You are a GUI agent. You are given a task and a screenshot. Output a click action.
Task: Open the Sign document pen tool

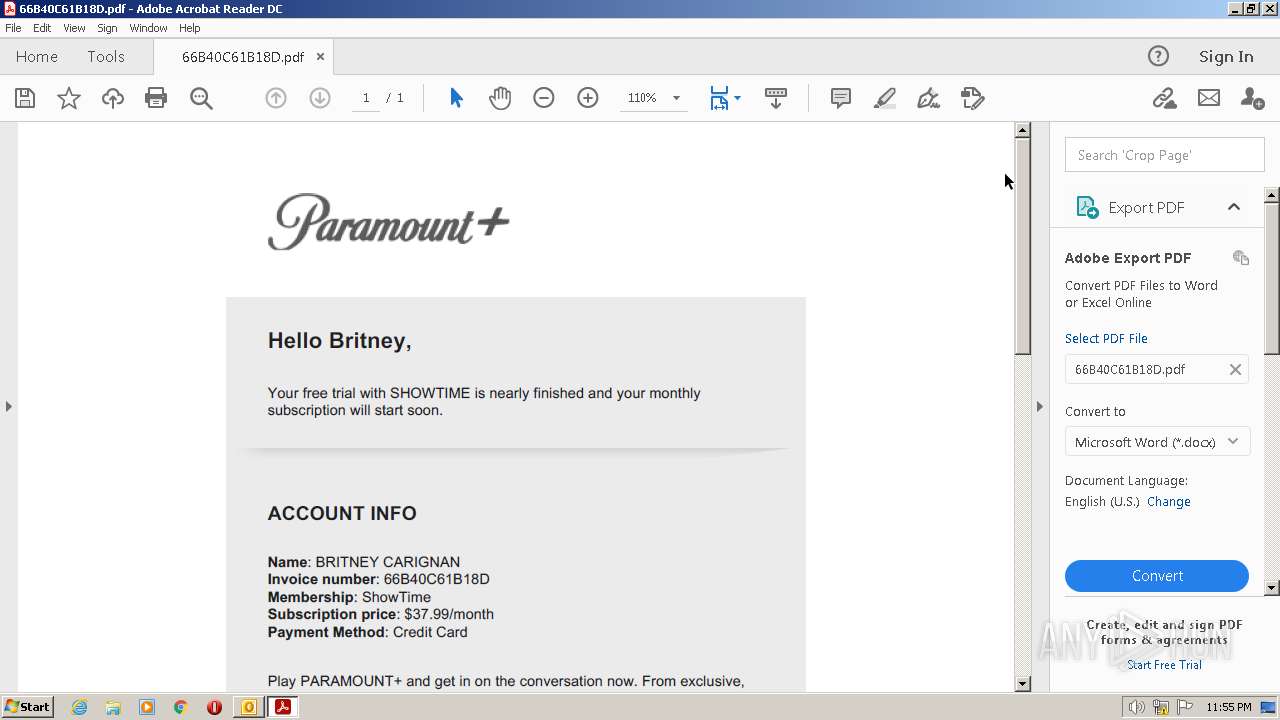click(929, 98)
